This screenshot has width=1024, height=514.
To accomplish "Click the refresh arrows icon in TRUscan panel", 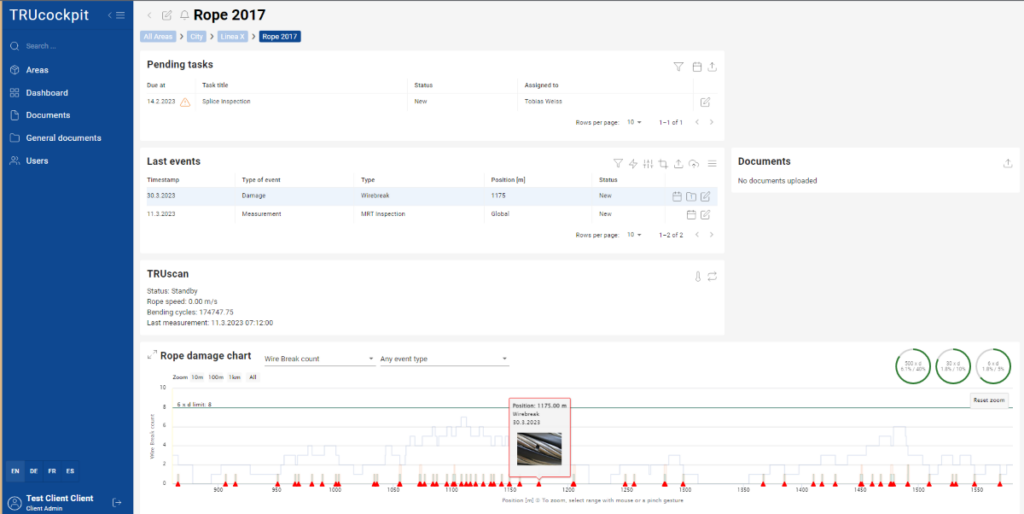I will point(712,275).
